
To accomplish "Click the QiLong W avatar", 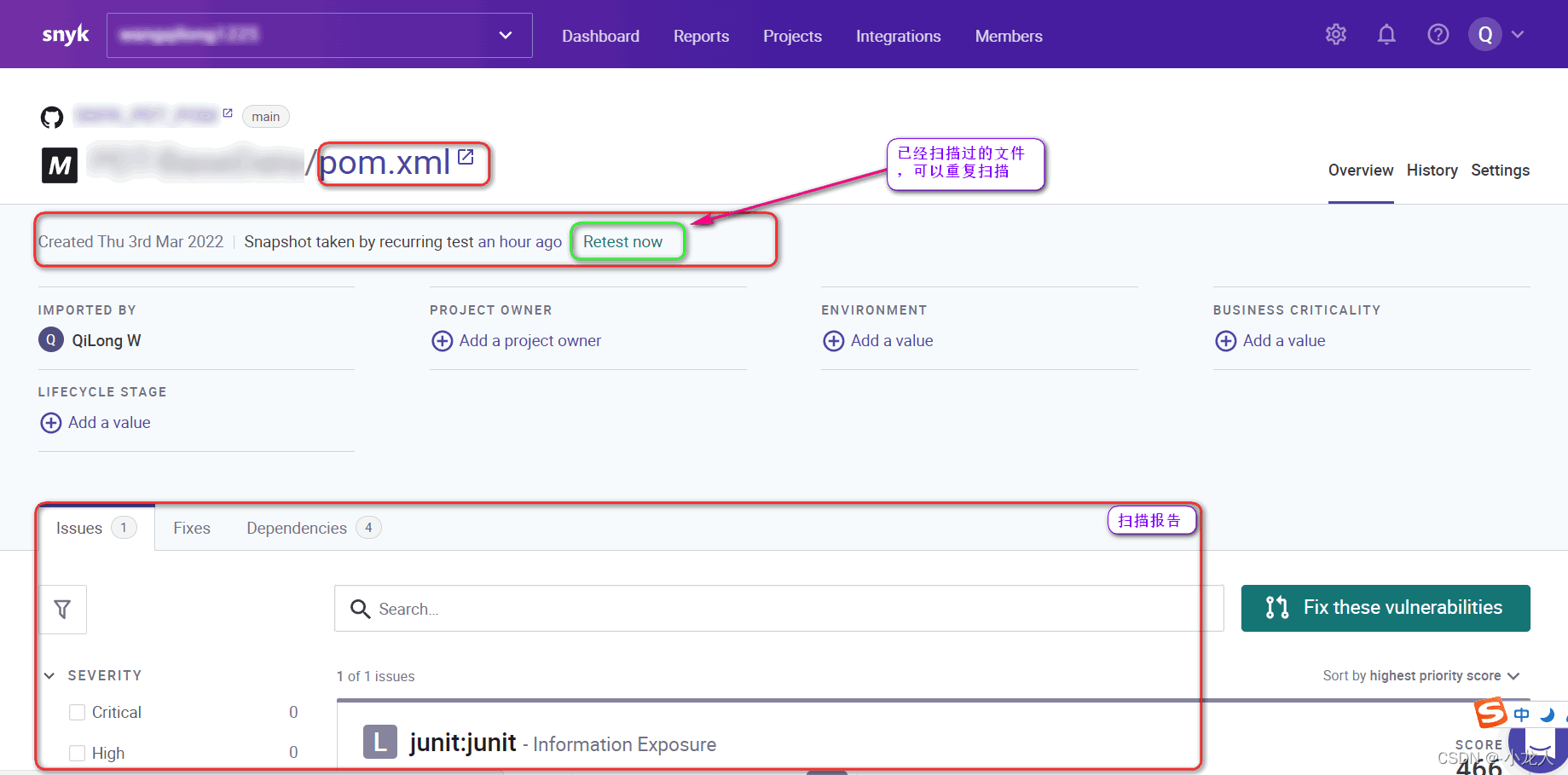I will click(x=51, y=340).
